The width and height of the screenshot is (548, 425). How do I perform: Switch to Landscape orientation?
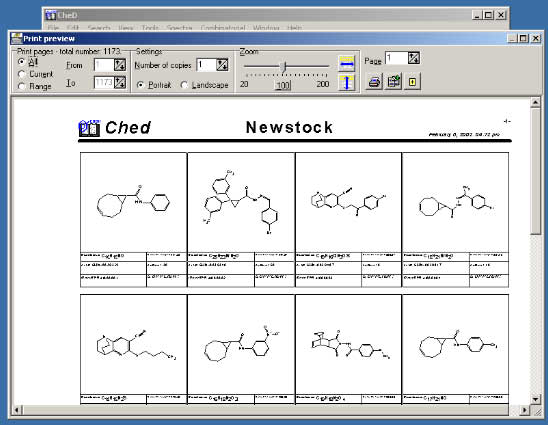(184, 85)
